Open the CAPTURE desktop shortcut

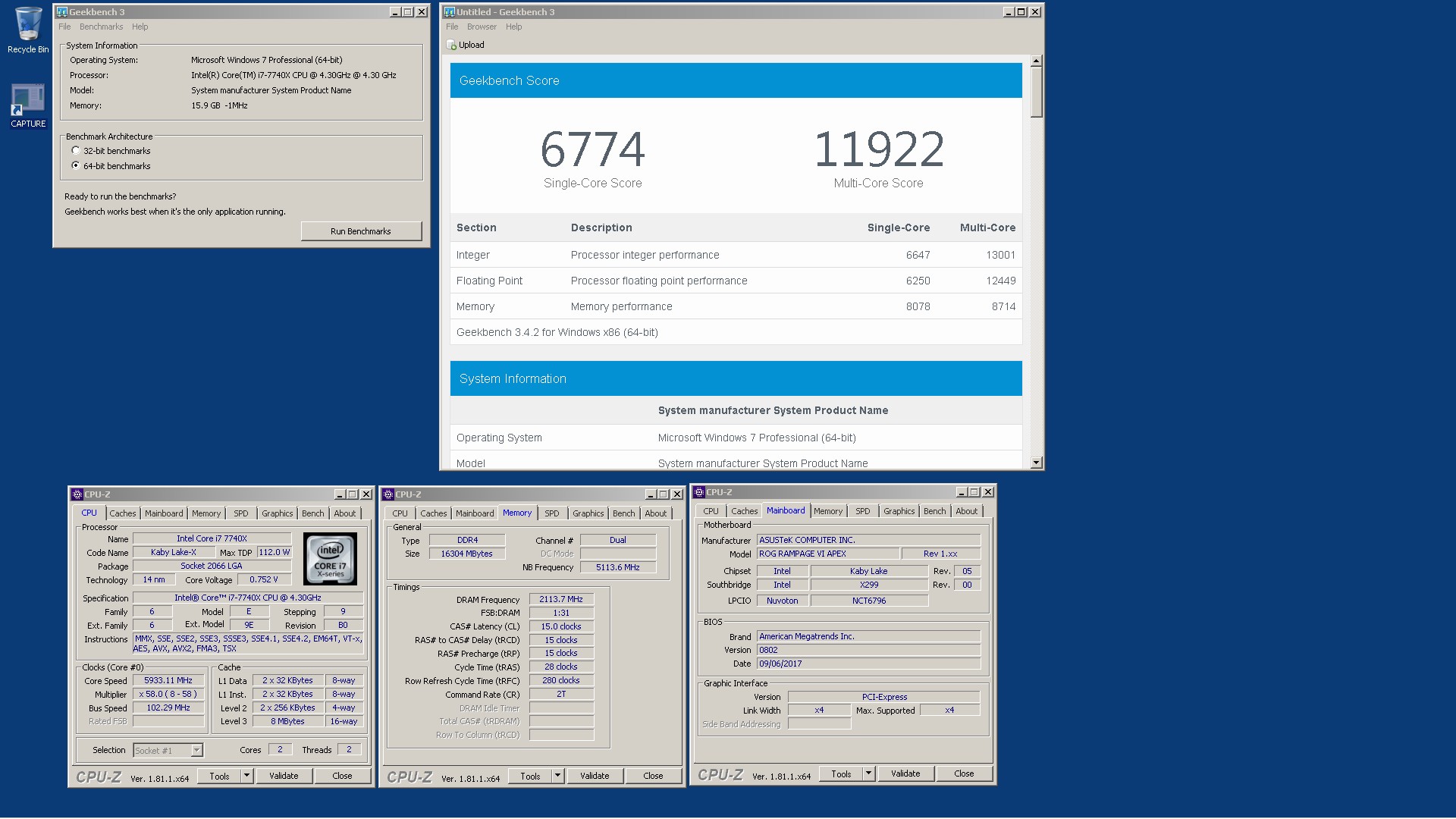pos(28,105)
